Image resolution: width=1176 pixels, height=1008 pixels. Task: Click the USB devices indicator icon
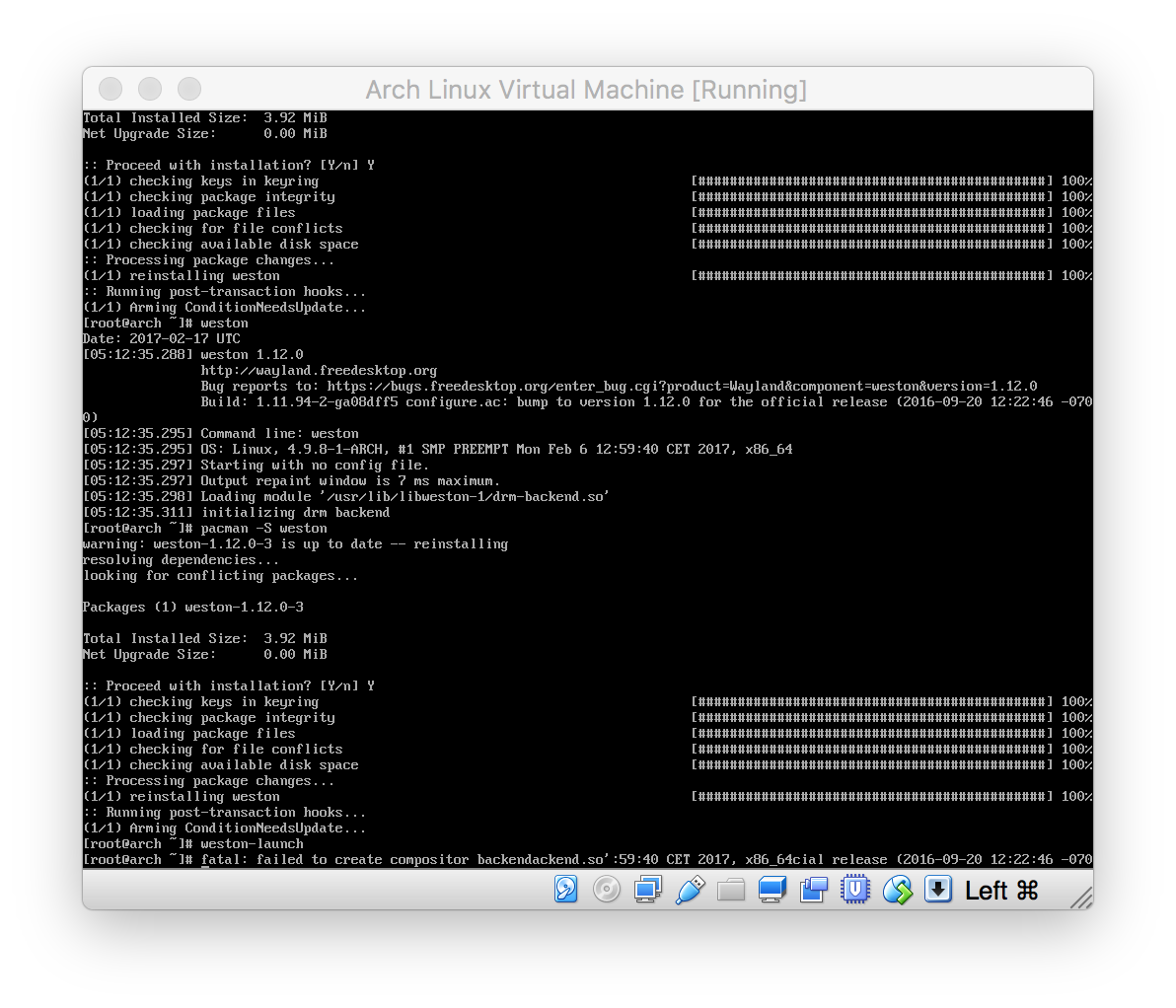pyautogui.click(x=690, y=890)
